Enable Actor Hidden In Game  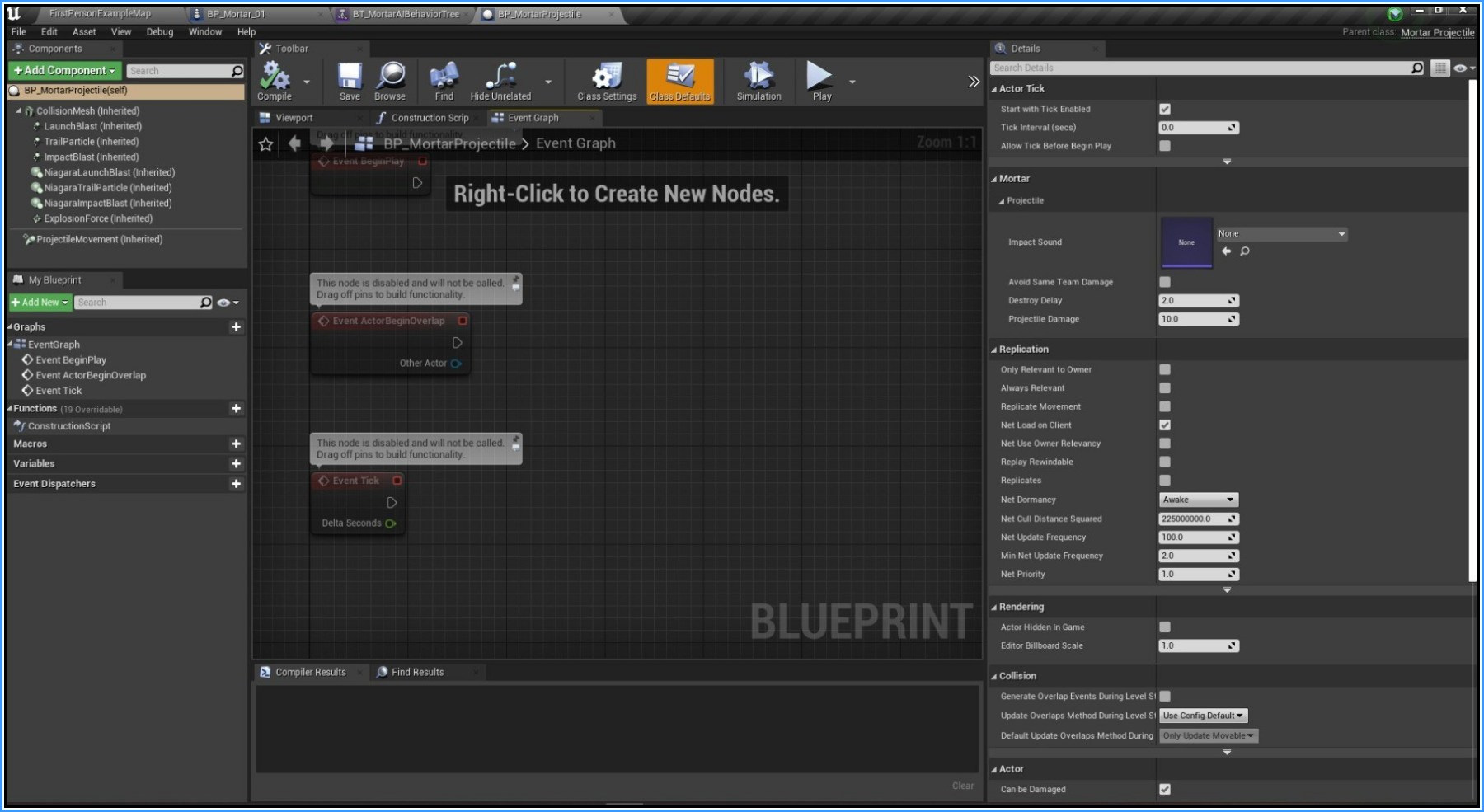point(1165,627)
